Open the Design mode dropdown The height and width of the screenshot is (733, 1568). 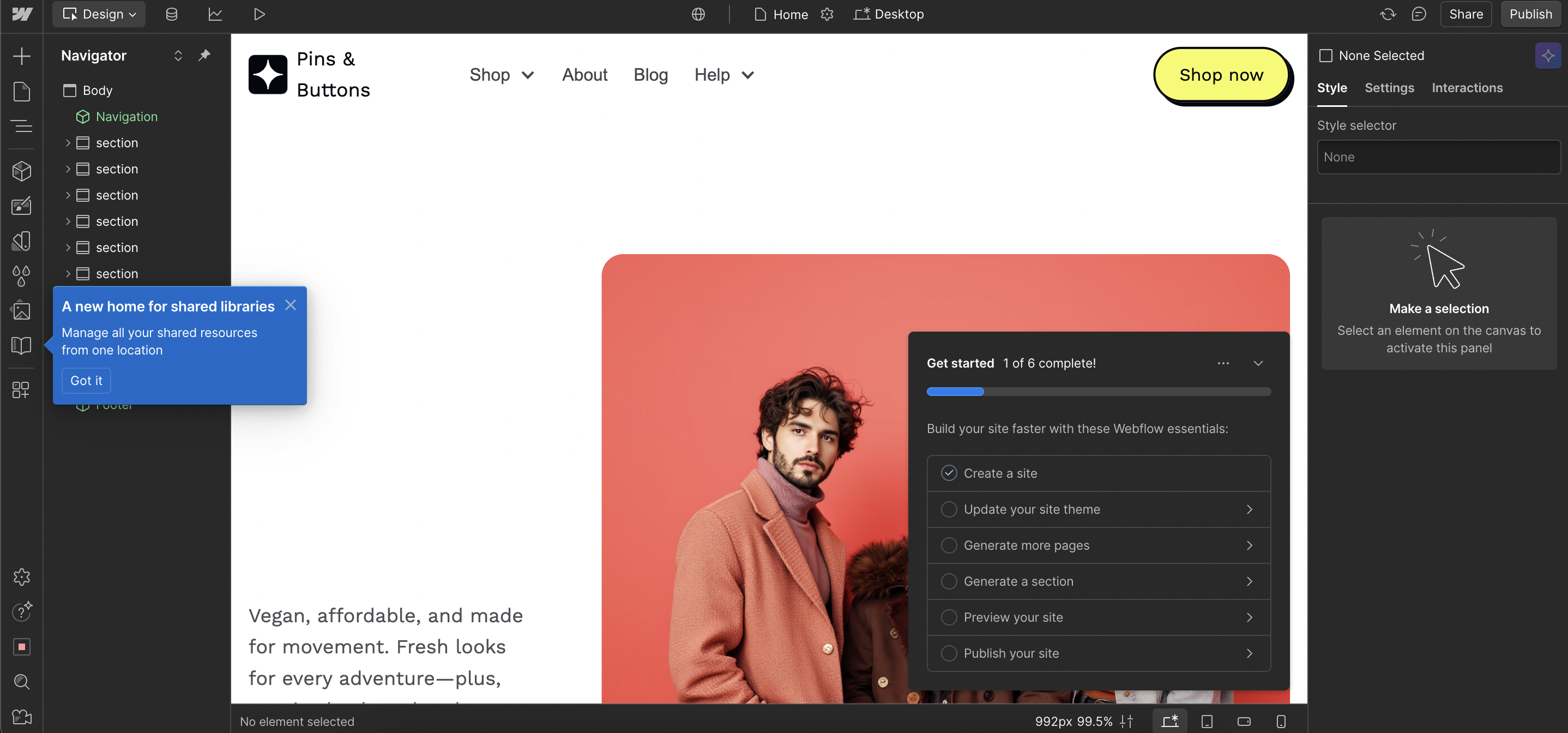[x=99, y=14]
